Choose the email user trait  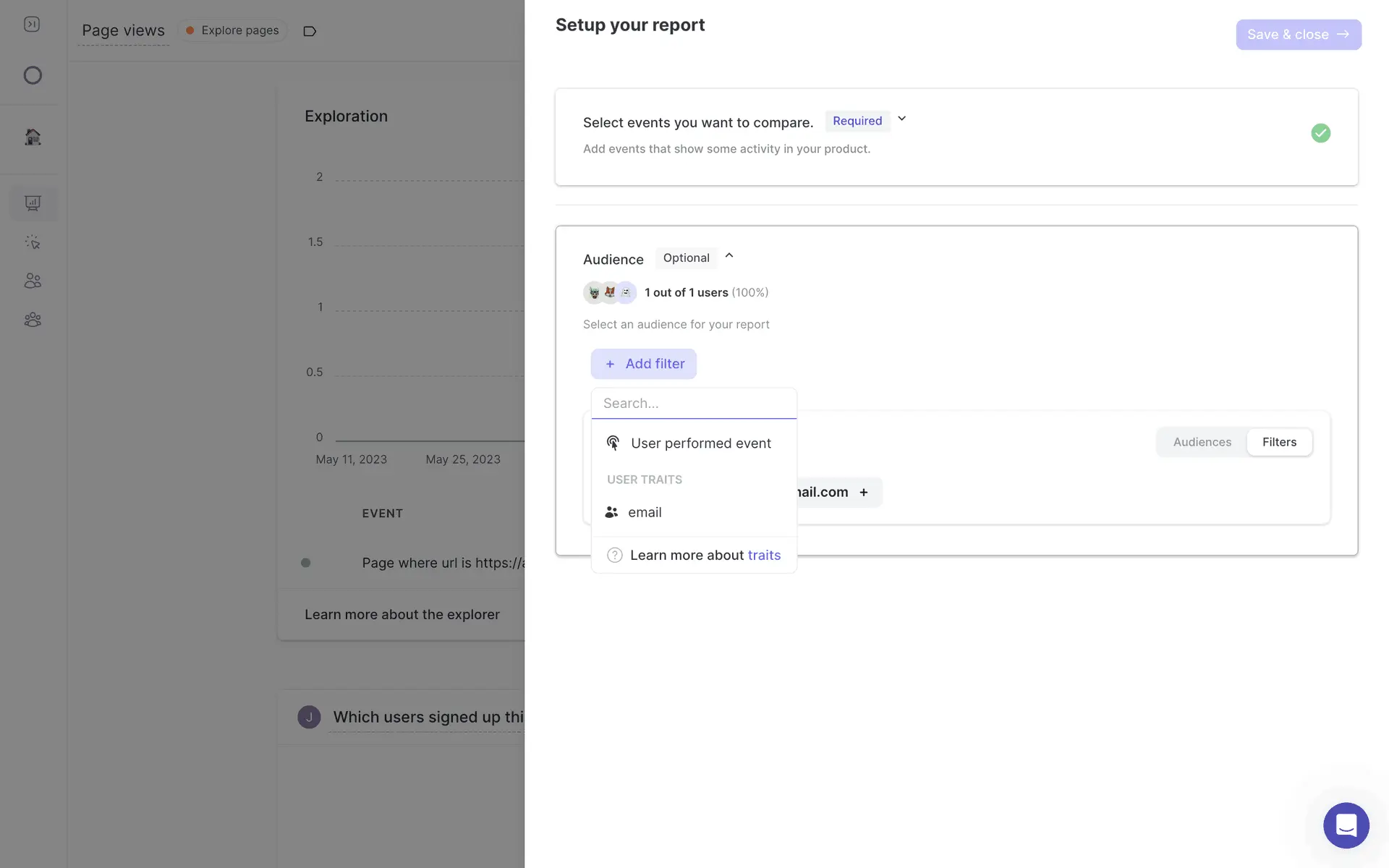[x=644, y=512]
